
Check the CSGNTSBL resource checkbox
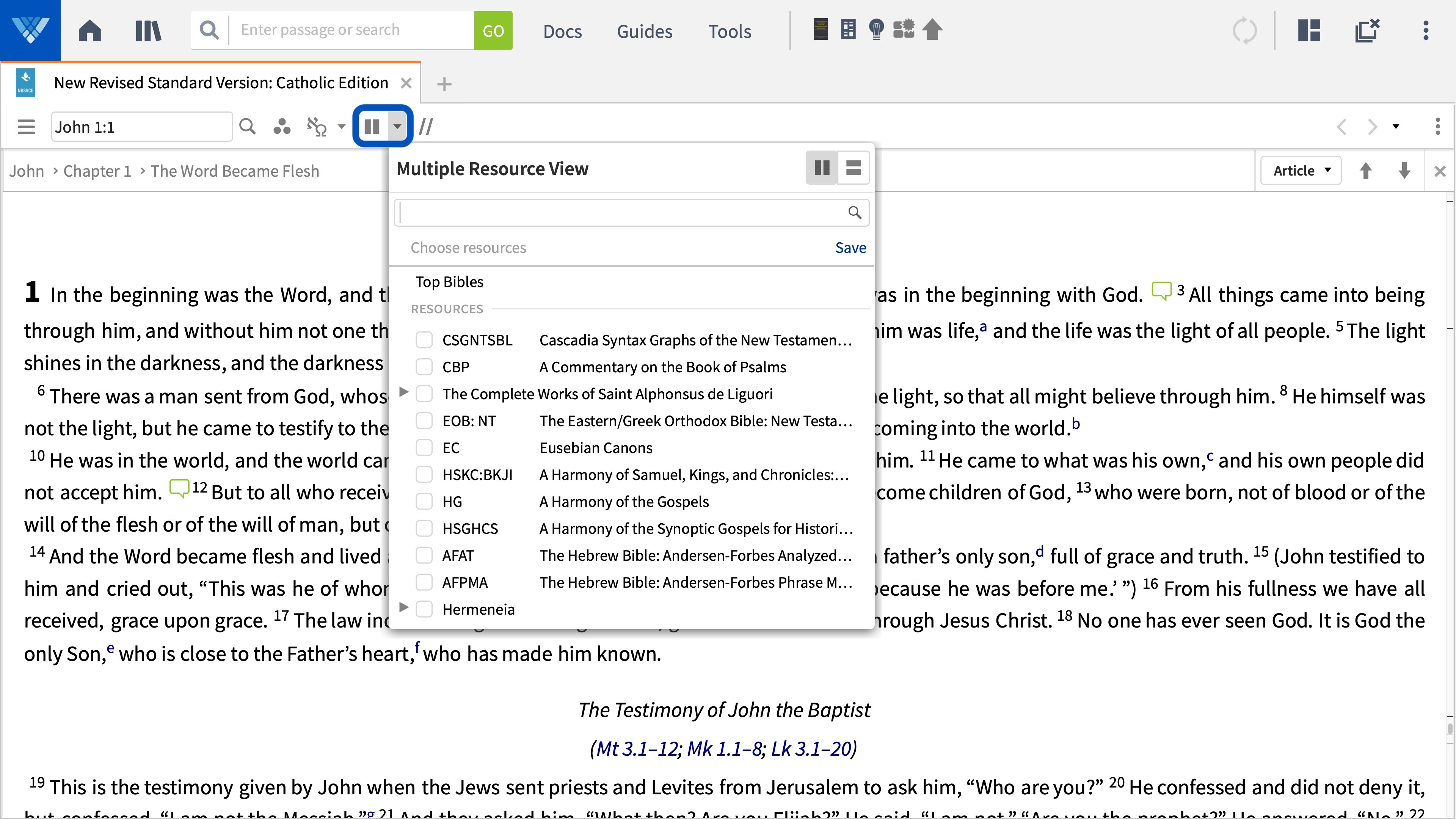tap(424, 340)
